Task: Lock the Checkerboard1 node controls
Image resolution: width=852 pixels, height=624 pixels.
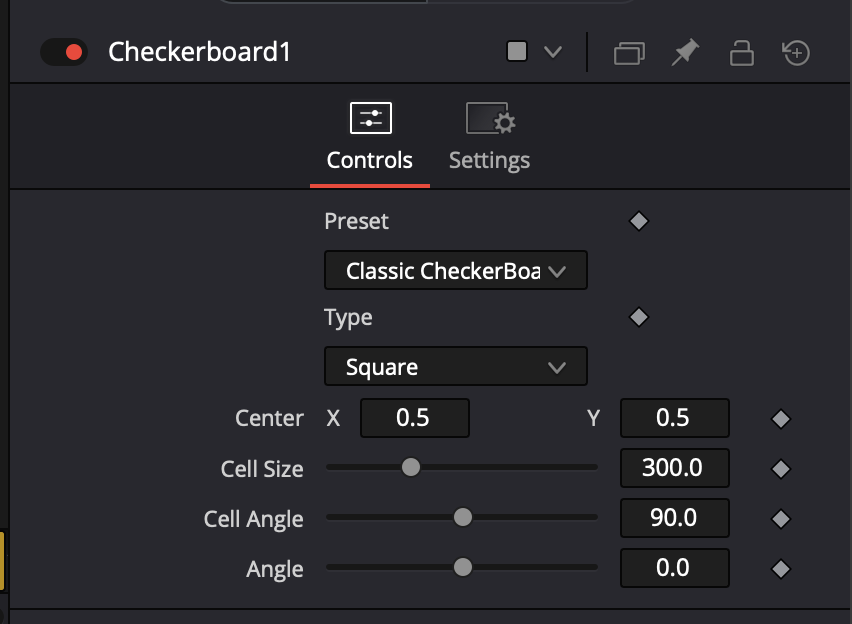Action: point(741,52)
